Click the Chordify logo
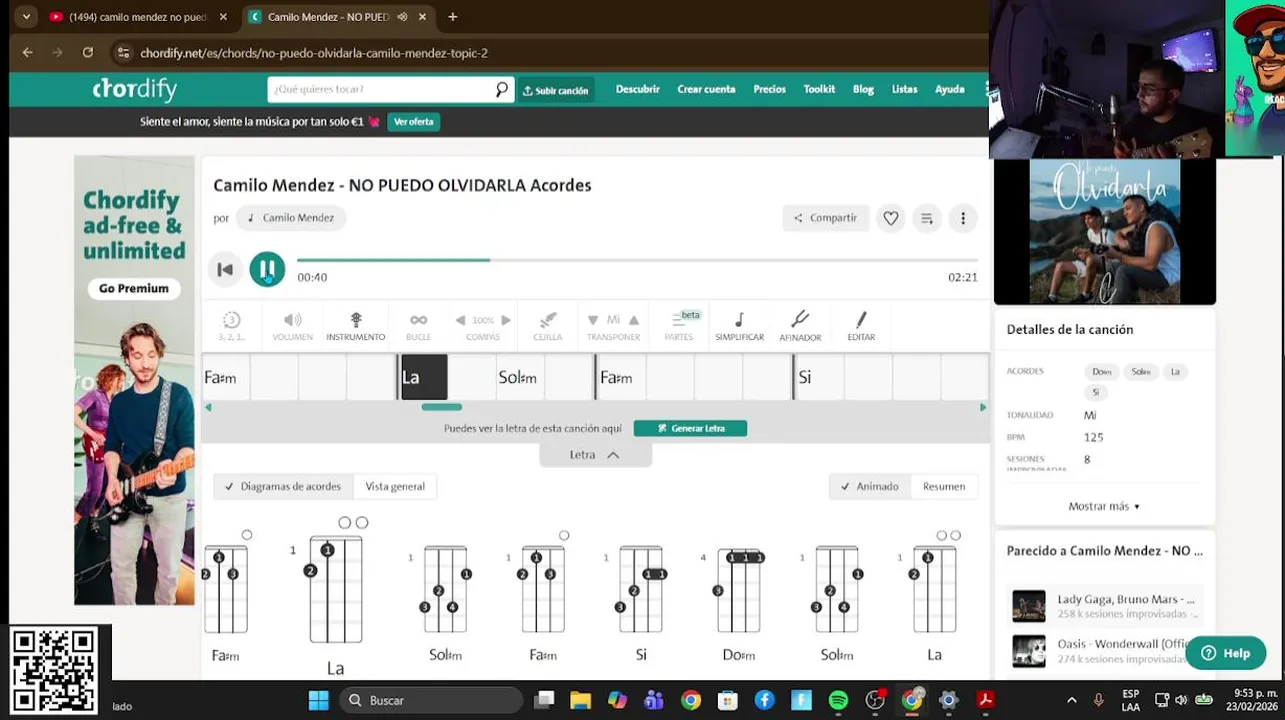Viewport: 1285px width, 720px height. coord(135,89)
